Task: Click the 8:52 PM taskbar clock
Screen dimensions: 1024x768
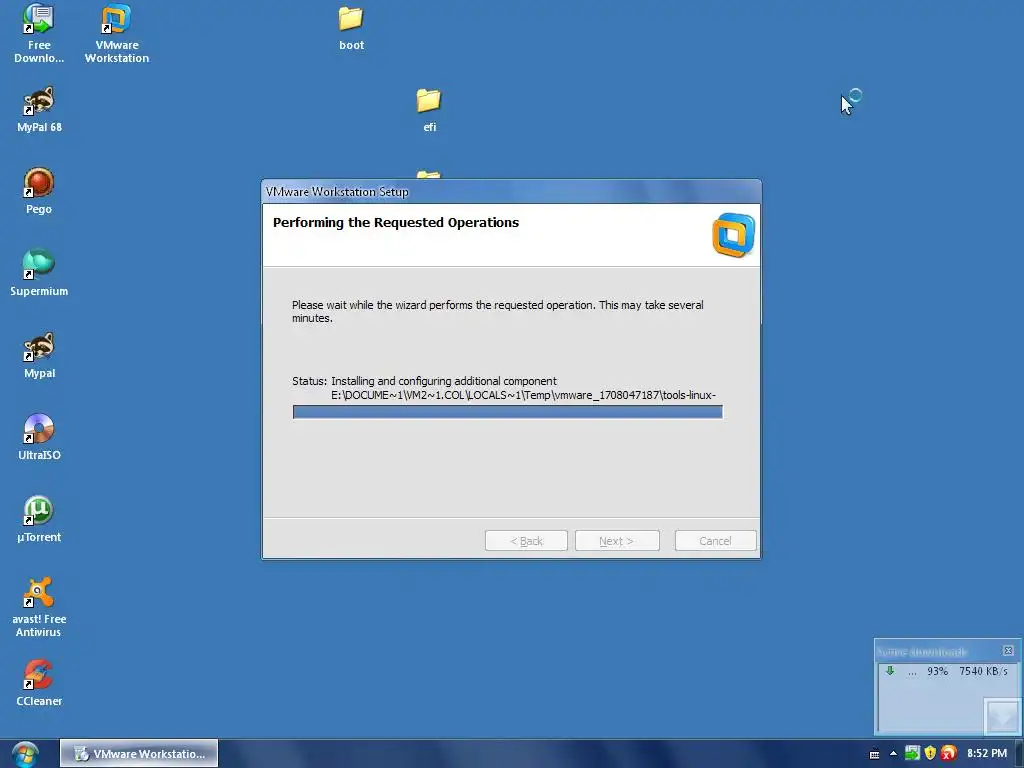Action: point(987,754)
